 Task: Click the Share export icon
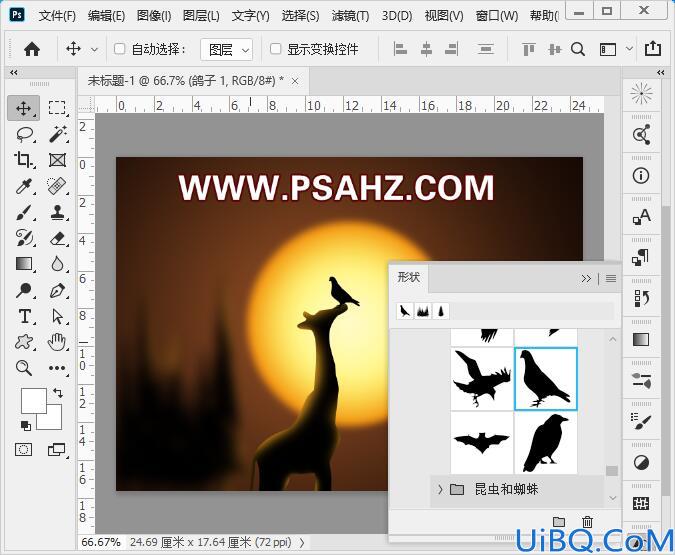[653, 48]
